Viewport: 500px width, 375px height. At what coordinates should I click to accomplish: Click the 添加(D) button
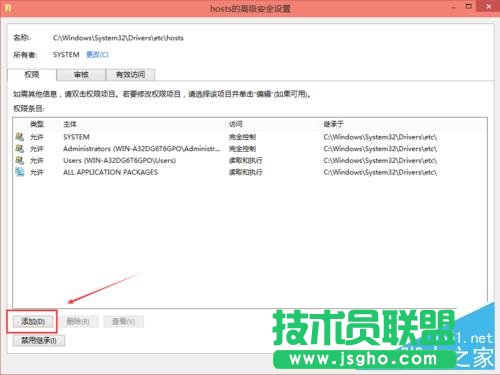[x=33, y=322]
